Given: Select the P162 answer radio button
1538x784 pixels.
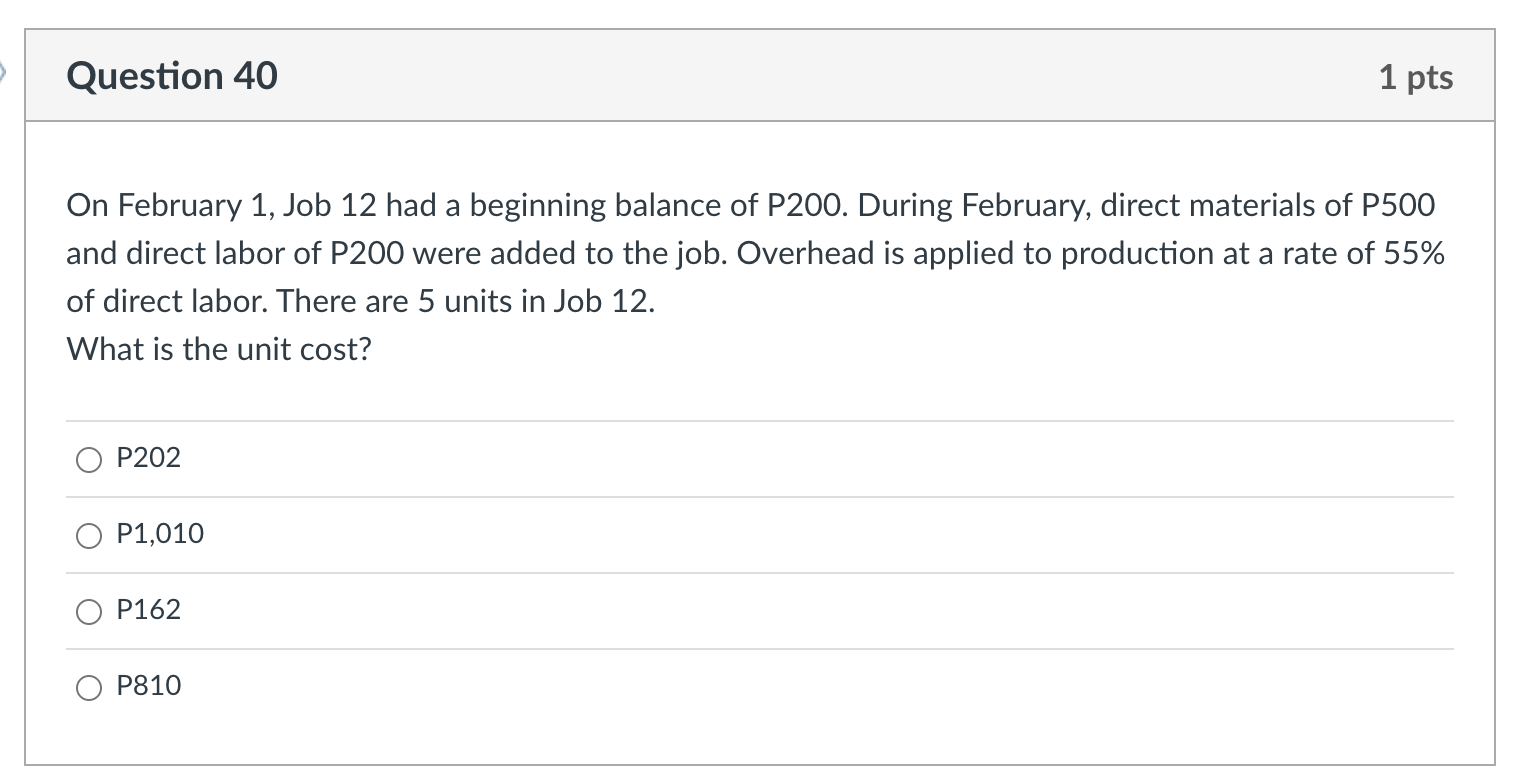Looking at the screenshot, I should pyautogui.click(x=89, y=612).
